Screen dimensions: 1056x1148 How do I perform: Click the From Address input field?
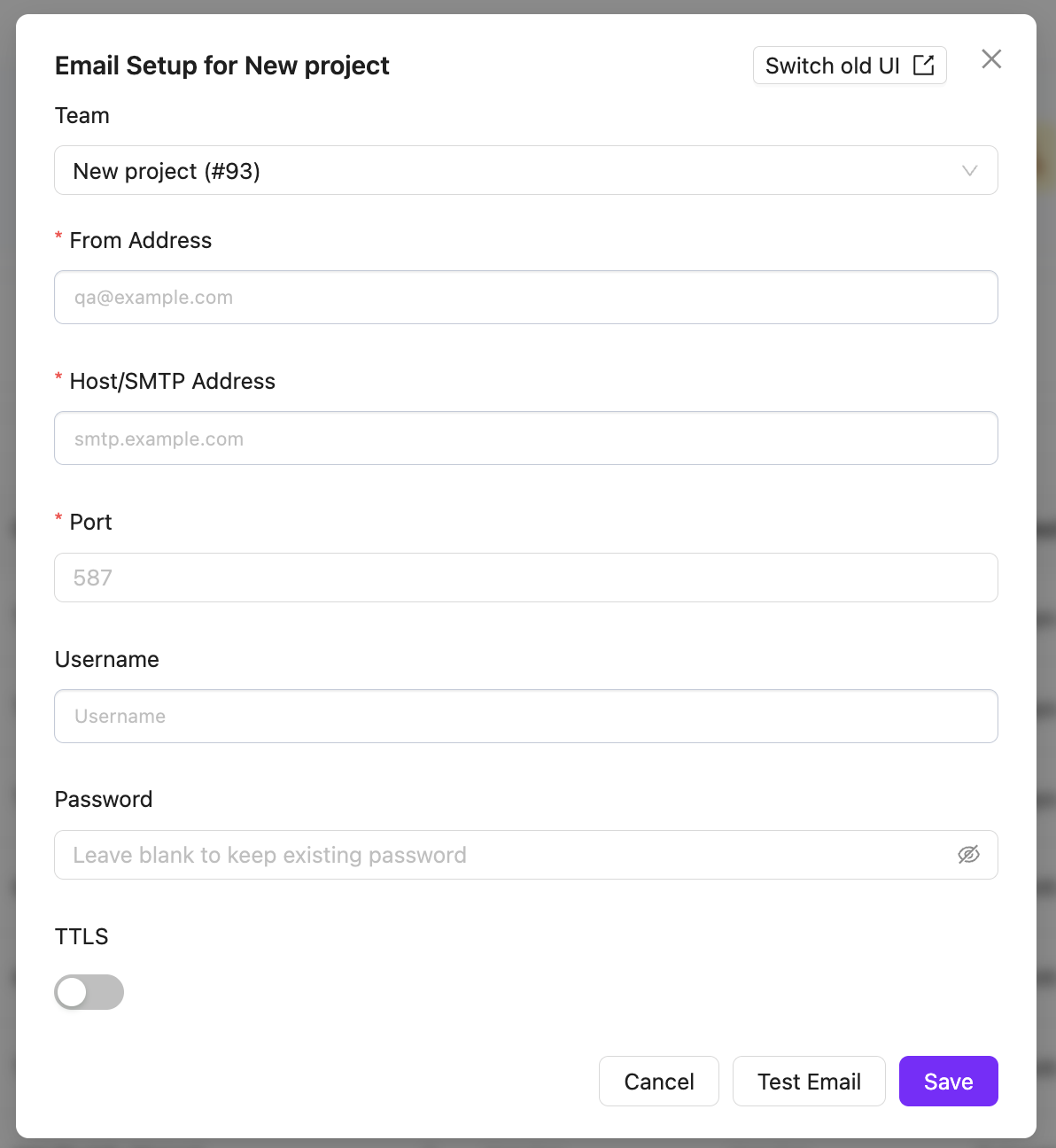[526, 298]
